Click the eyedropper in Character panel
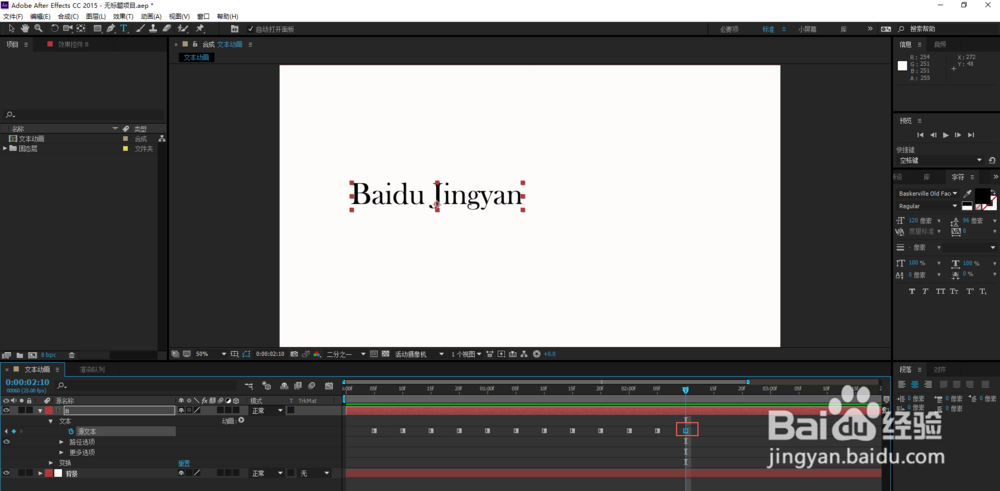Screen dimensions: 1000x491 [x=967, y=194]
